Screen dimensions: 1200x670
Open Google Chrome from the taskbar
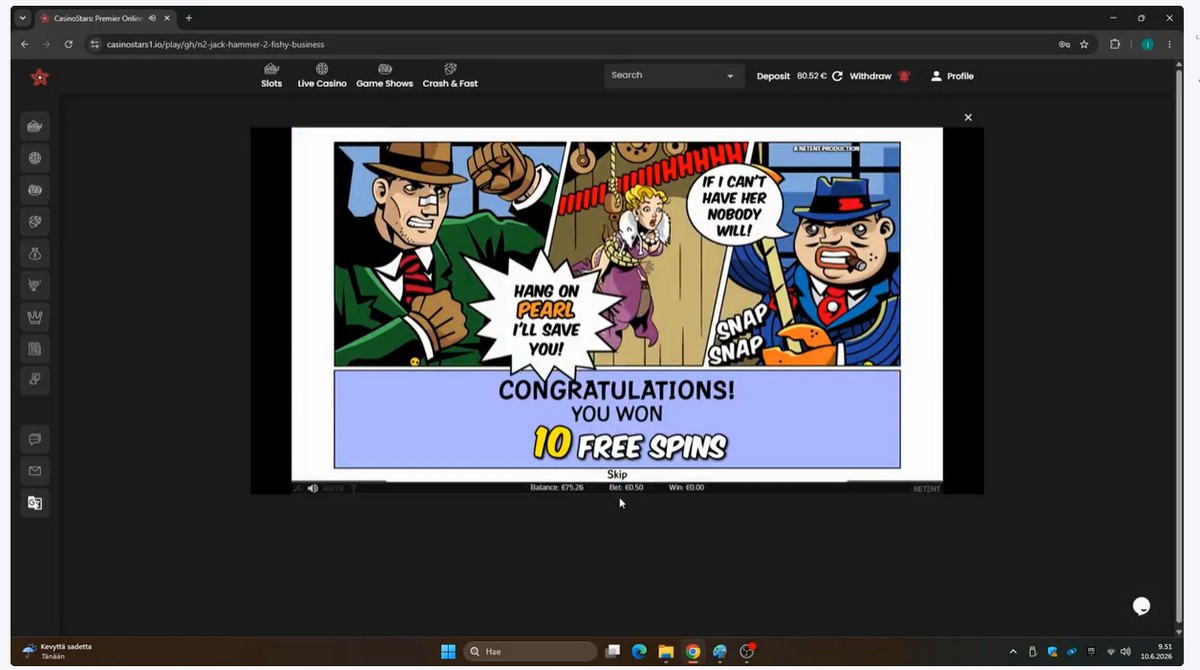pyautogui.click(x=693, y=651)
